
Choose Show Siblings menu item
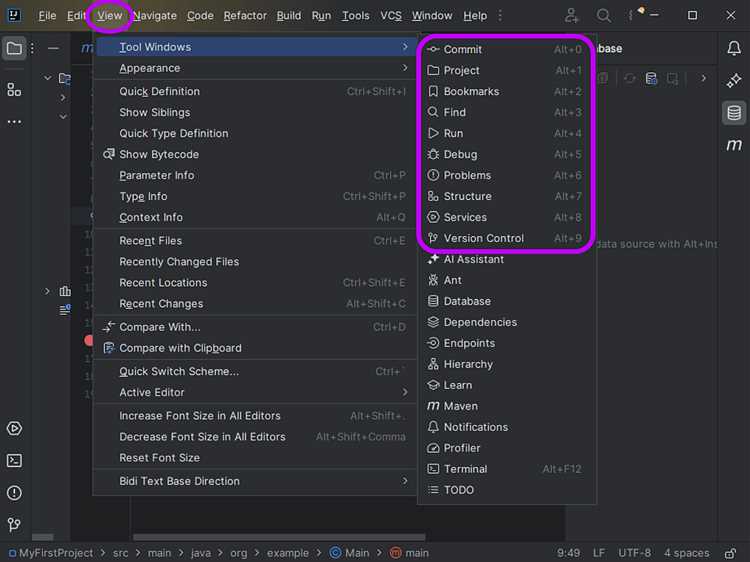[x=255, y=112]
